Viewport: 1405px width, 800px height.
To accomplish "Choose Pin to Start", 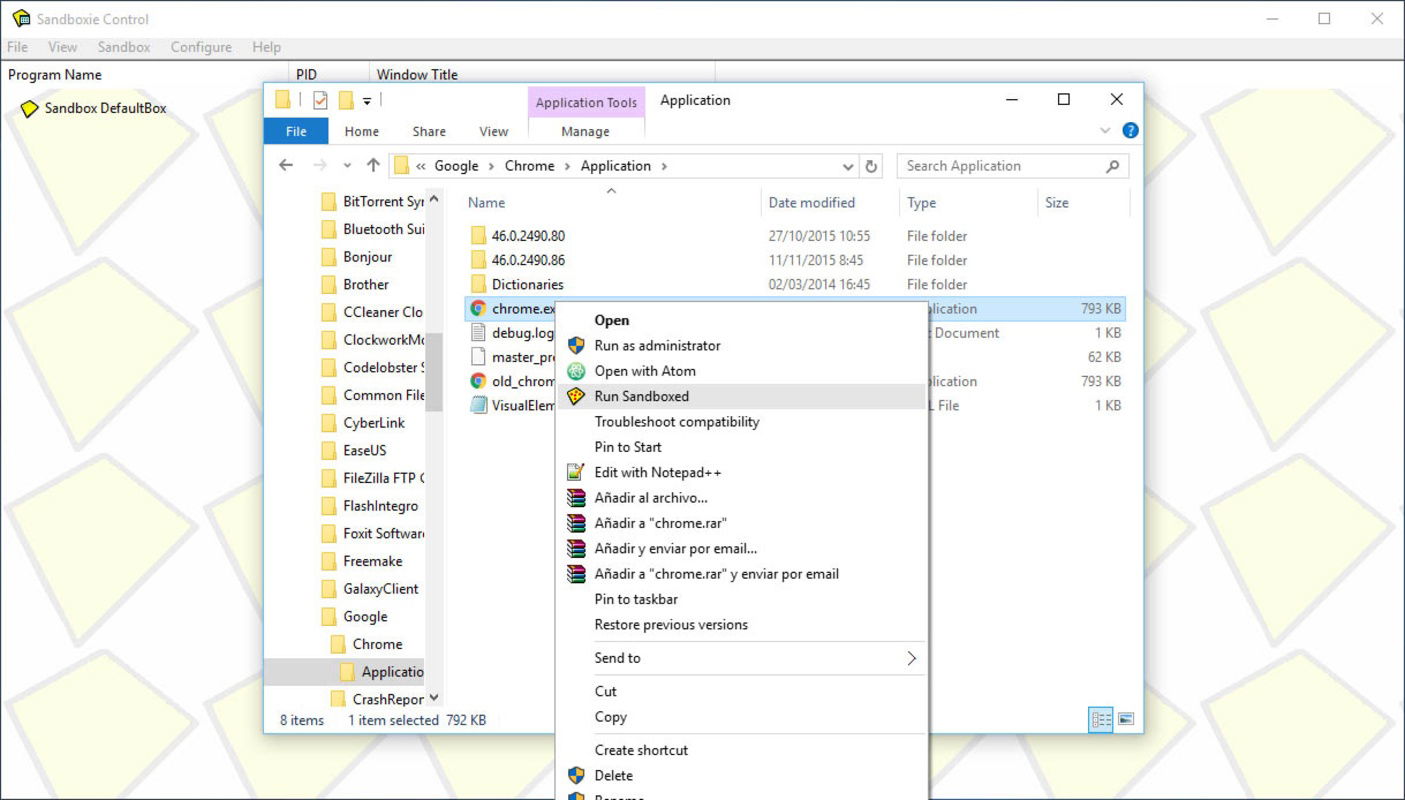I will [741, 447].
